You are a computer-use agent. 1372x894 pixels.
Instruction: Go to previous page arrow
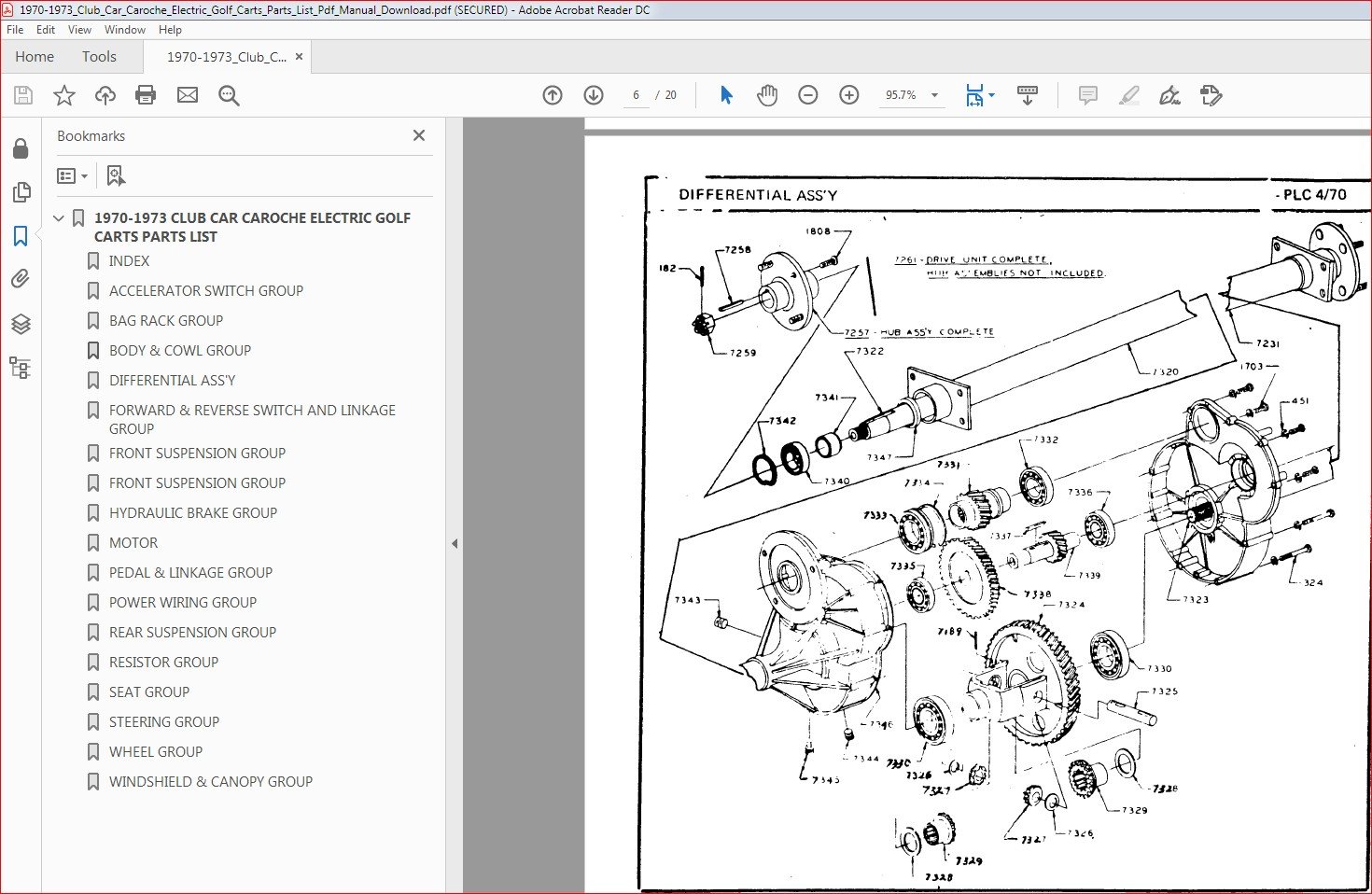553,95
